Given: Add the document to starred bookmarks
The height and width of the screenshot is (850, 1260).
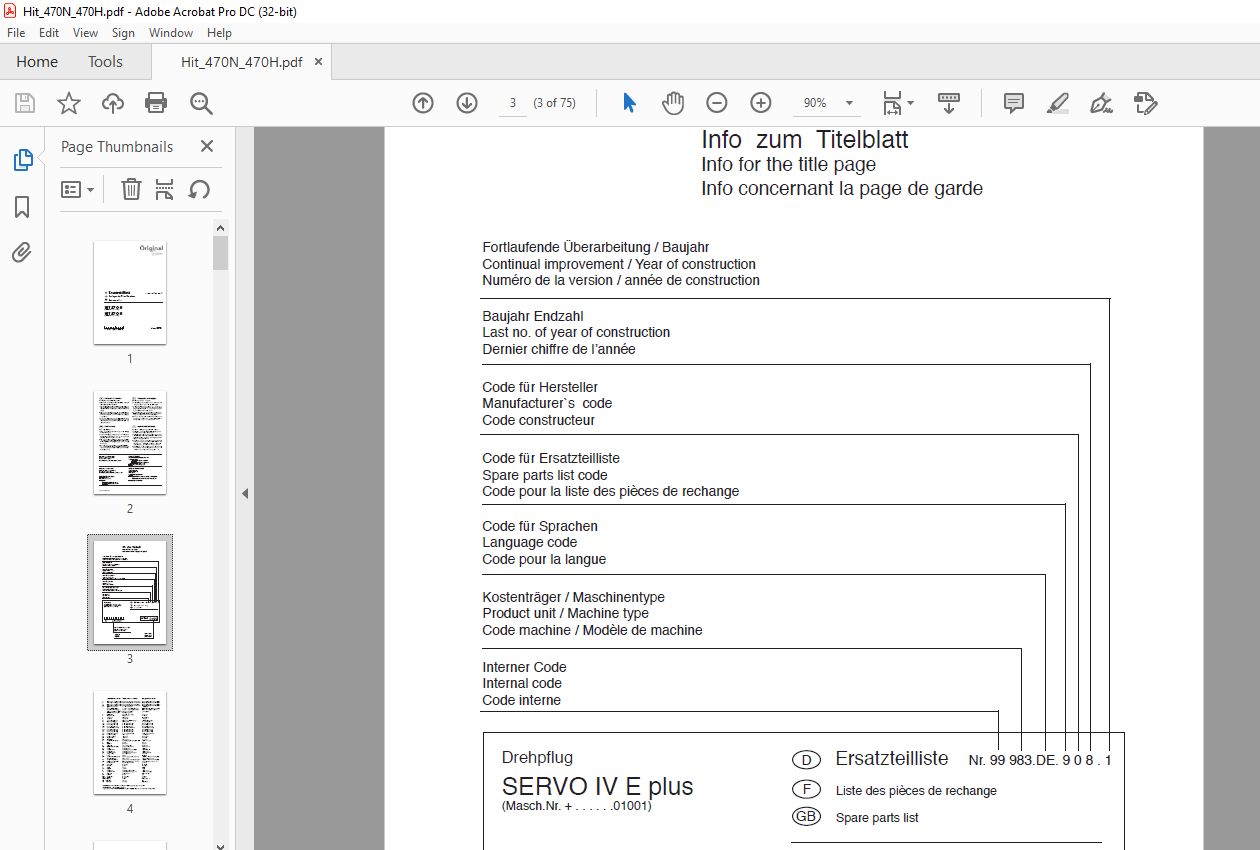Looking at the screenshot, I should point(68,103).
